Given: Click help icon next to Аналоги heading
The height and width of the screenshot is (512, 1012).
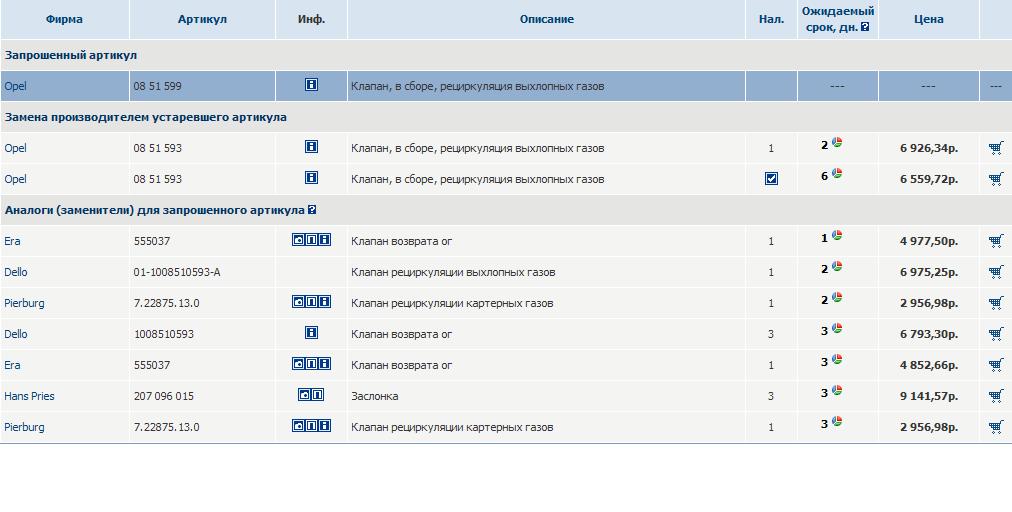Looking at the screenshot, I should point(313,211).
